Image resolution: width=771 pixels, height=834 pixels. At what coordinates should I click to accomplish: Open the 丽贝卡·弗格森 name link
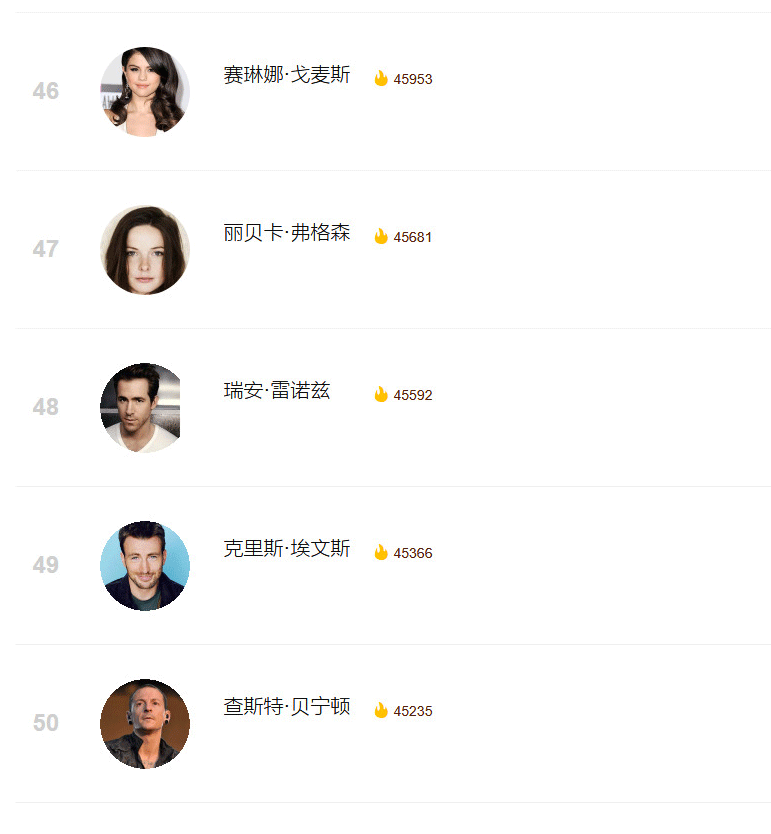(x=287, y=232)
